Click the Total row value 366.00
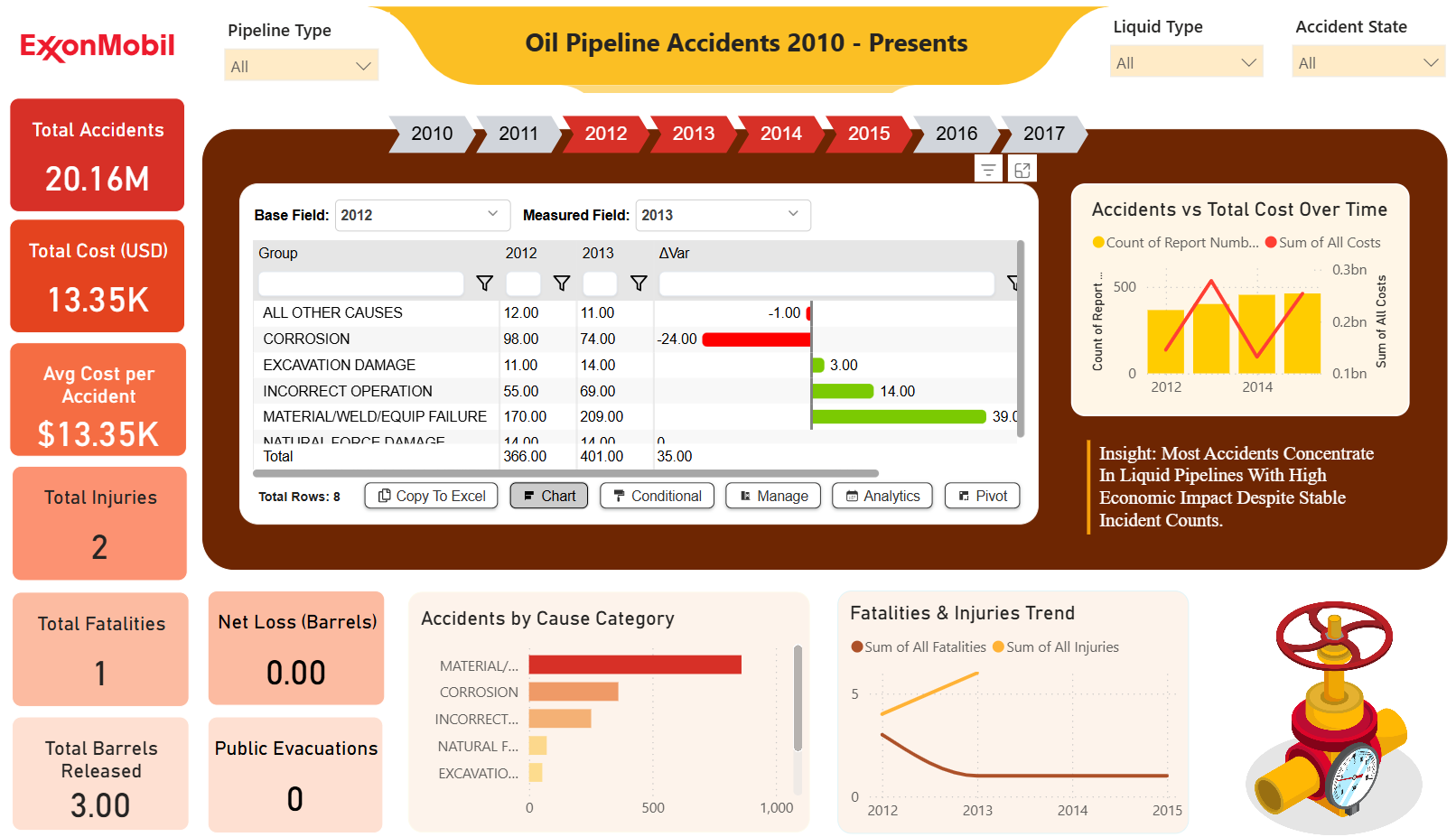 click(x=525, y=457)
